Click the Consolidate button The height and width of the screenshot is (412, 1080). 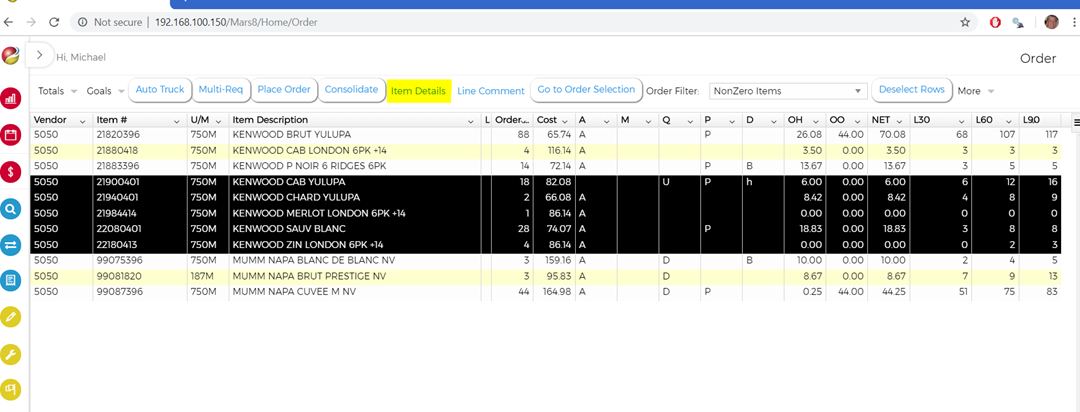(351, 90)
